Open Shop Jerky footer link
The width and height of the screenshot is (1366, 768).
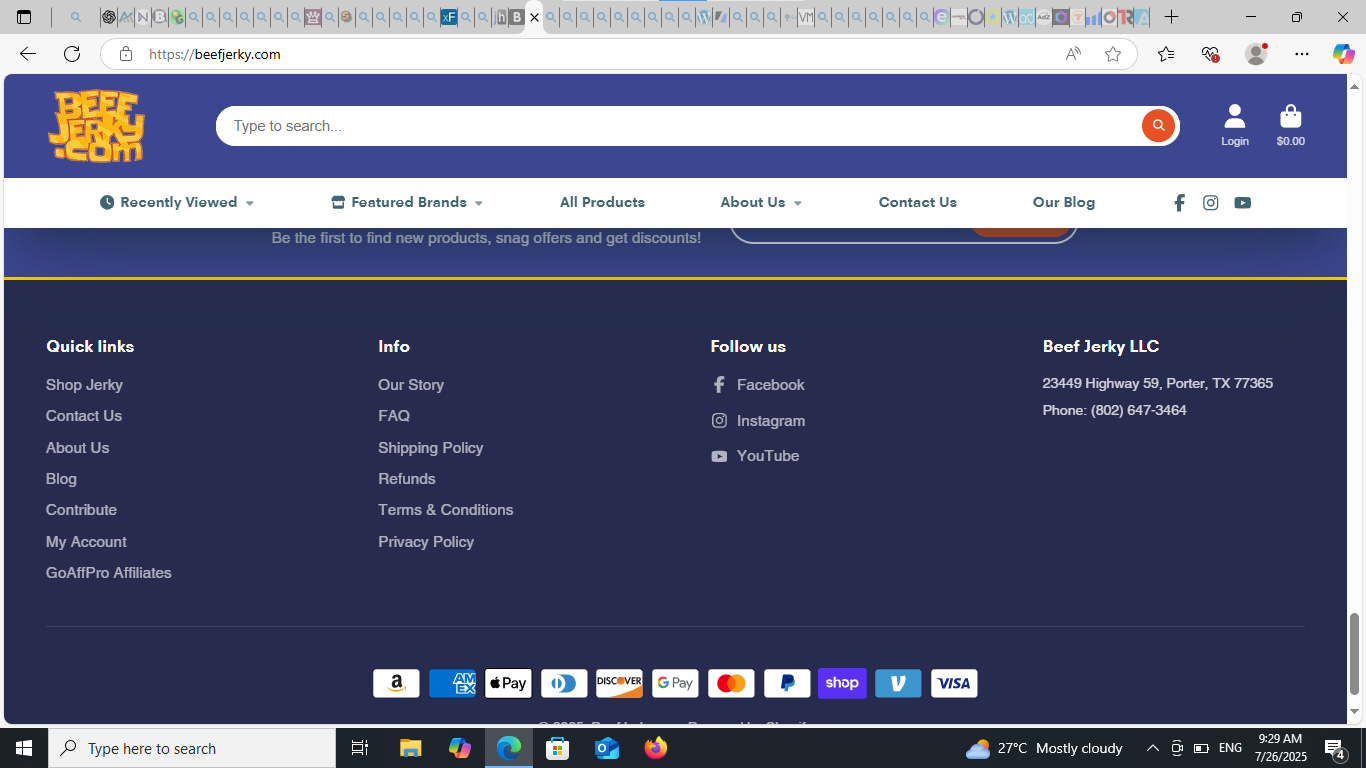tap(84, 385)
